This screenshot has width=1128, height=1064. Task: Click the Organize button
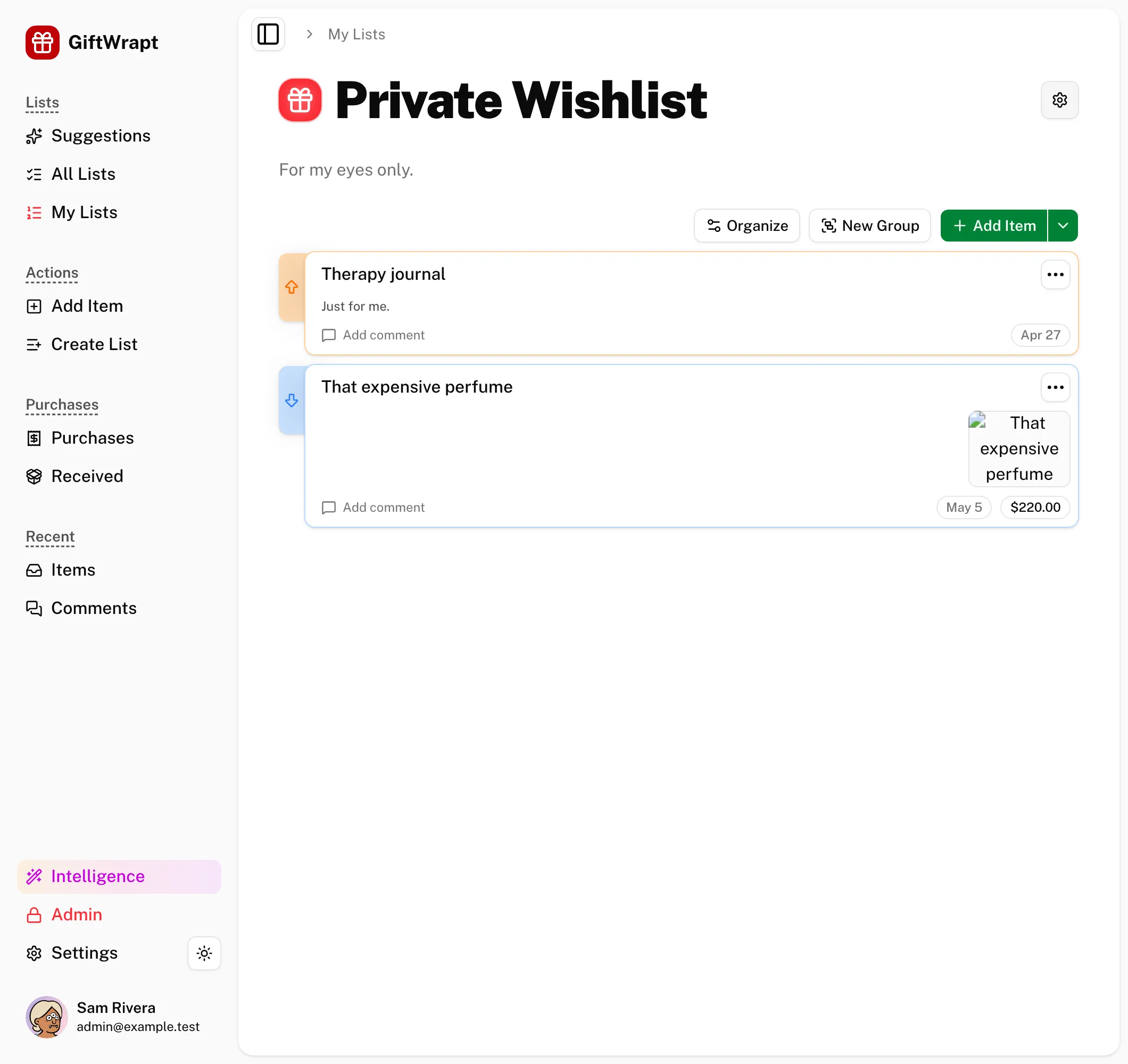(747, 226)
